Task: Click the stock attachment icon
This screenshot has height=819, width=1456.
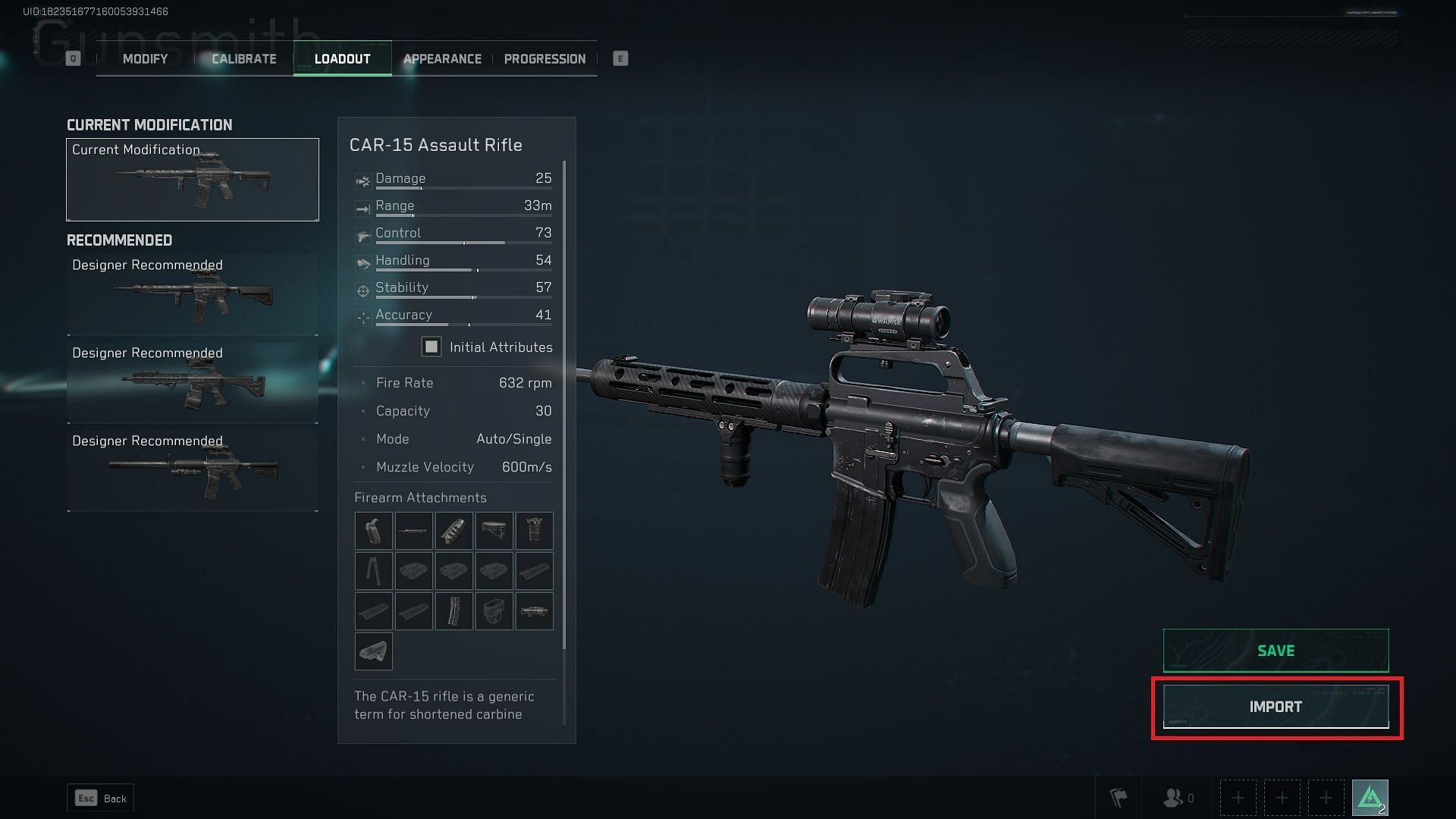Action: 494,529
